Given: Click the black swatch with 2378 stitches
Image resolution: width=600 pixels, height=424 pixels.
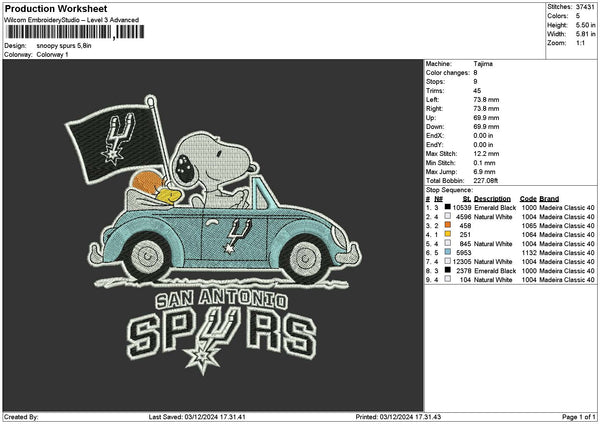Looking at the screenshot, I should click(447, 270).
